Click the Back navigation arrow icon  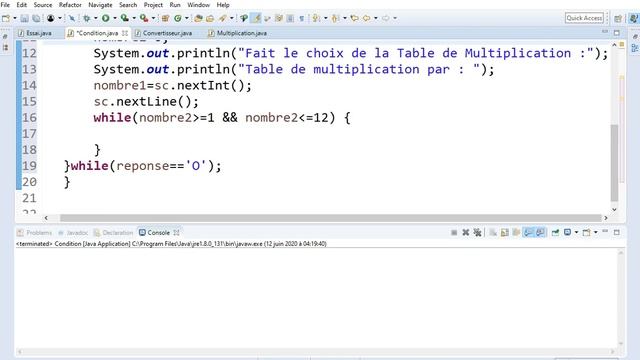click(x=367, y=18)
